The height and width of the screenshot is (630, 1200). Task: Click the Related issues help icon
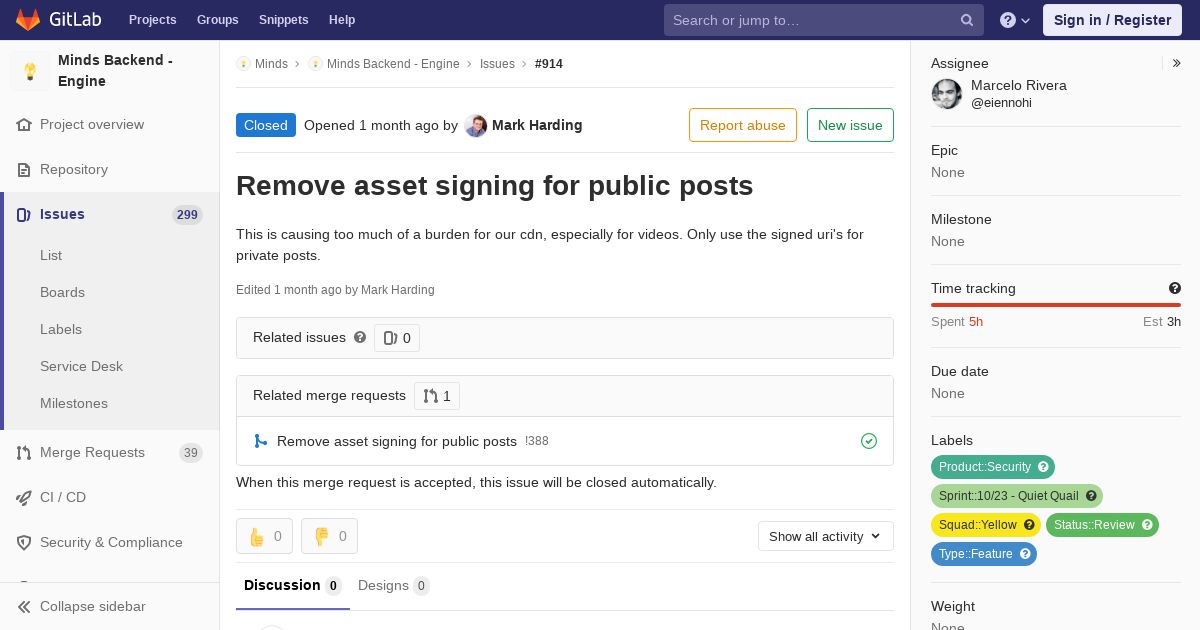coord(360,337)
